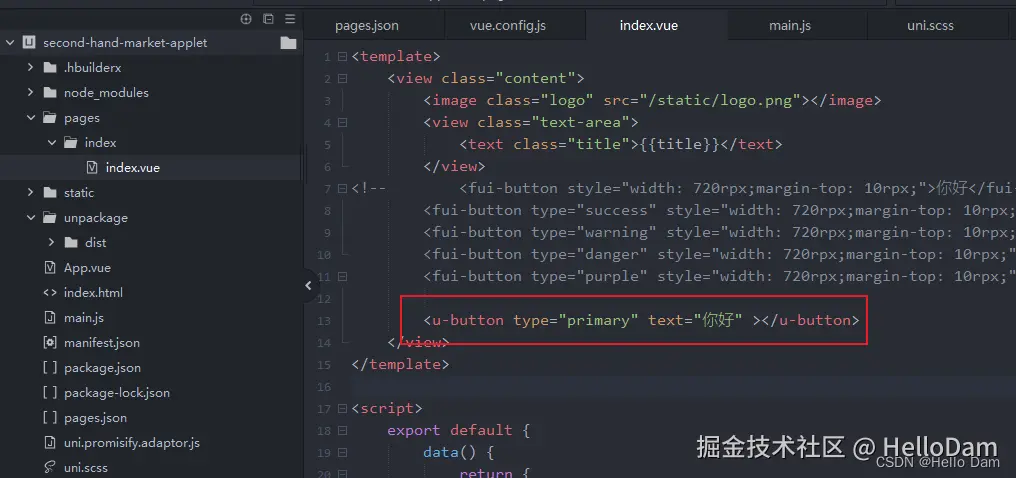
Task: Fold the data() block at line 19
Action: pos(342,453)
